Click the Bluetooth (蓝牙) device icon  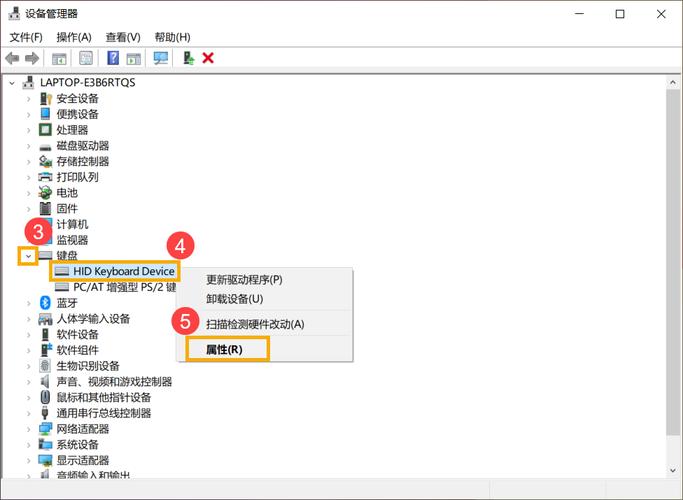45,303
